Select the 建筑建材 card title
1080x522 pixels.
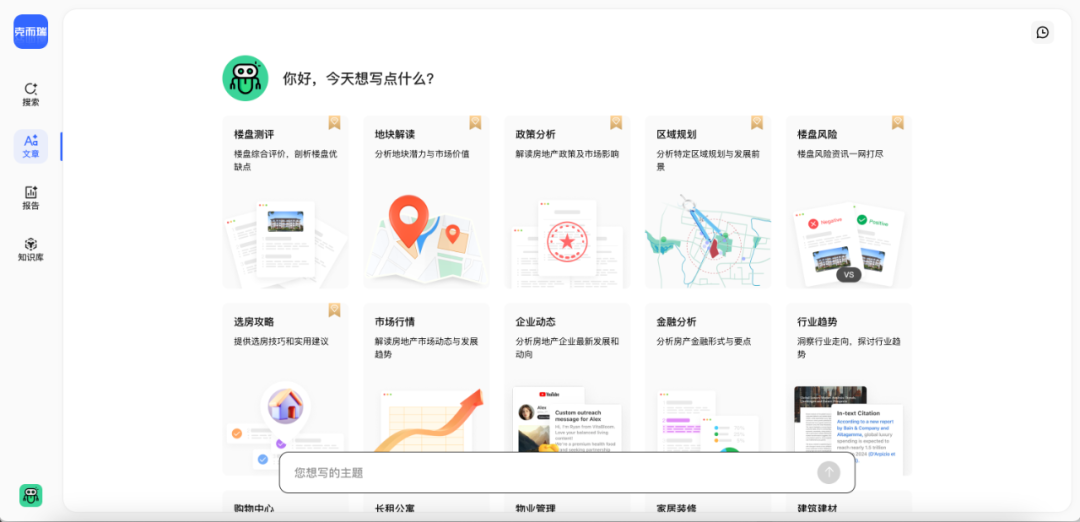(818, 508)
